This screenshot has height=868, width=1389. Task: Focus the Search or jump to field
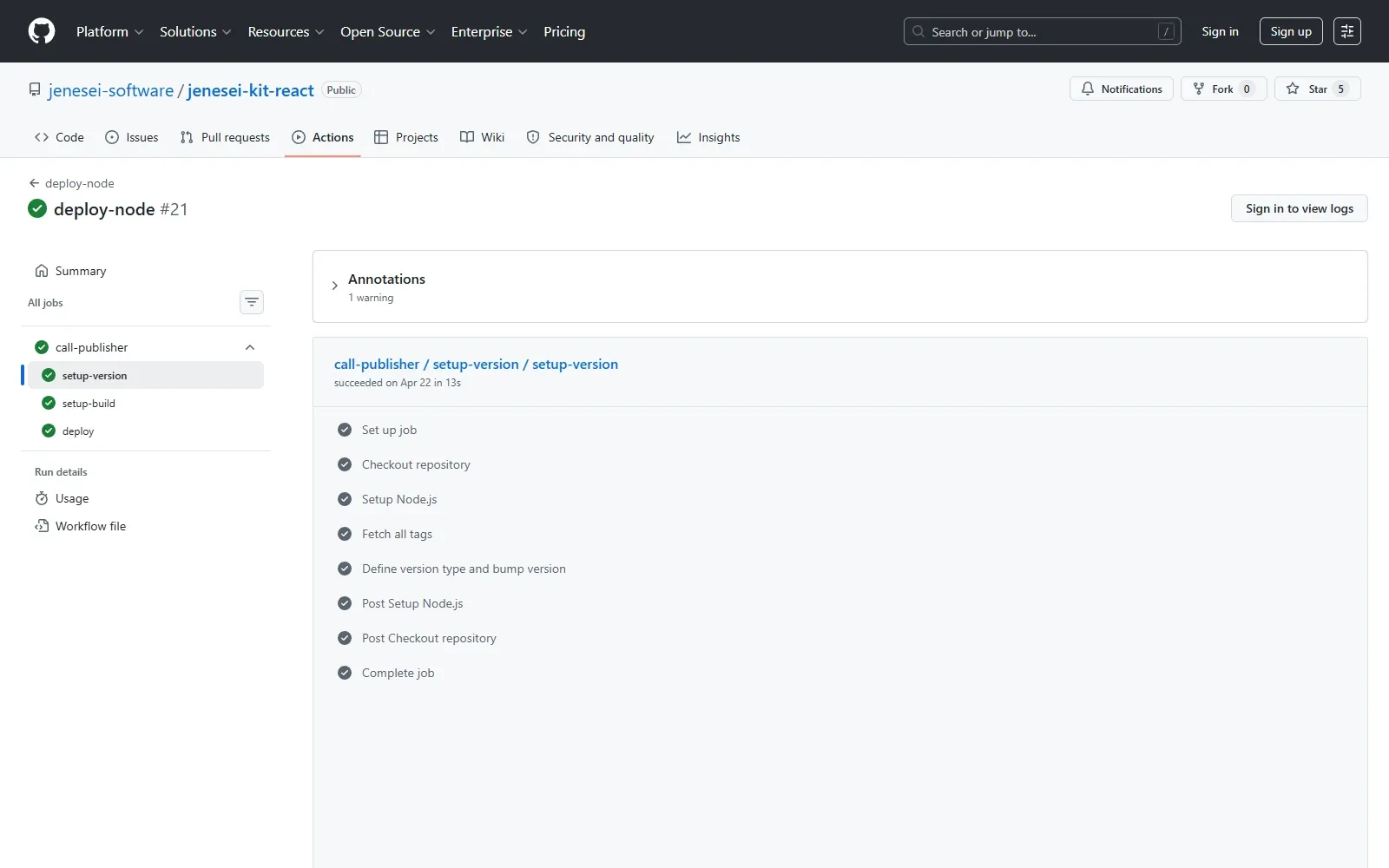click(1042, 31)
